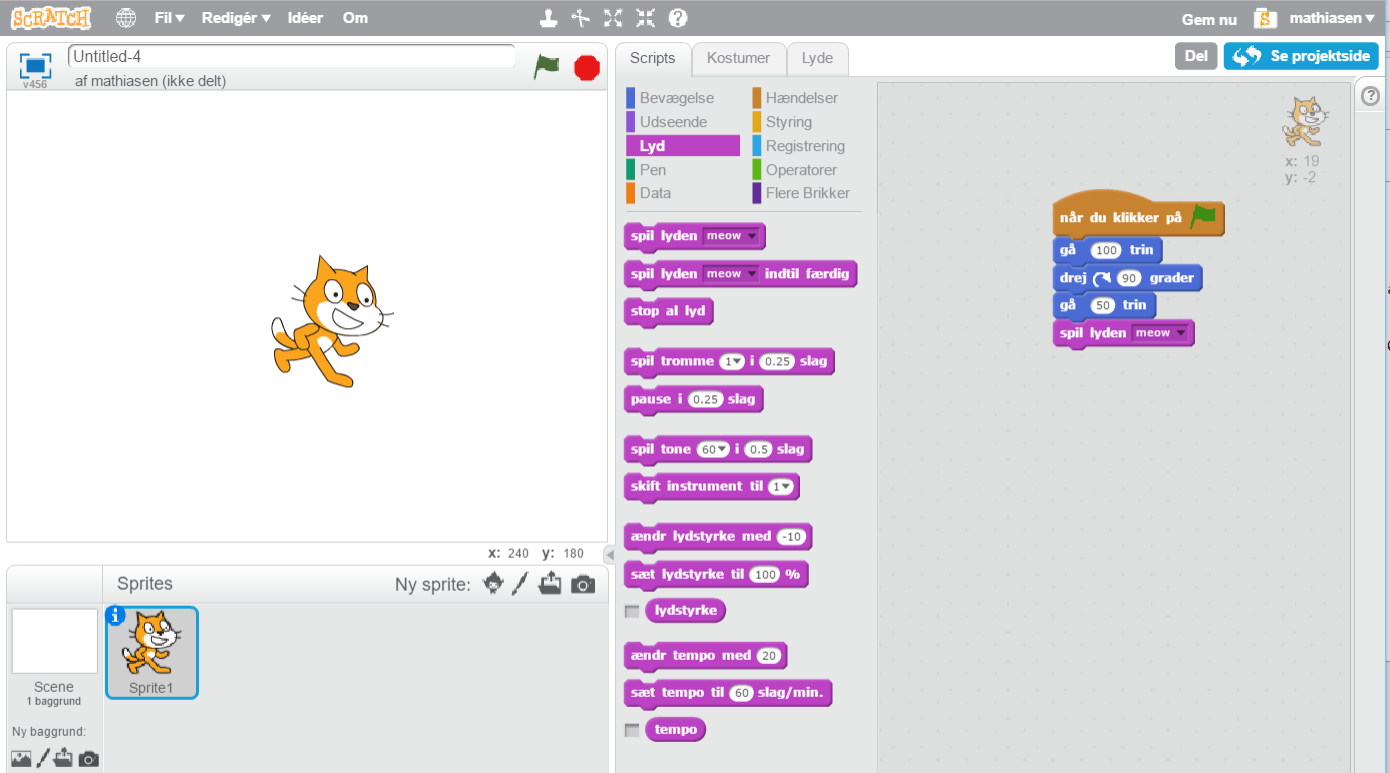1390x773 pixels.
Task: Click the Se projektside button
Action: coord(1301,56)
